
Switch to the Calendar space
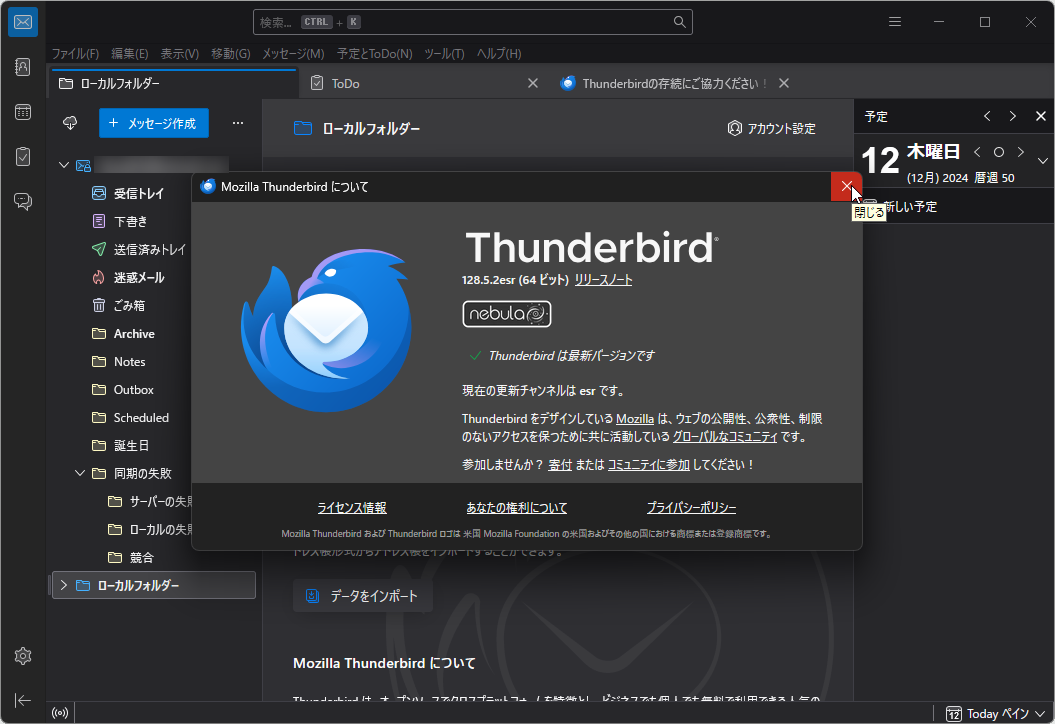(x=22, y=112)
